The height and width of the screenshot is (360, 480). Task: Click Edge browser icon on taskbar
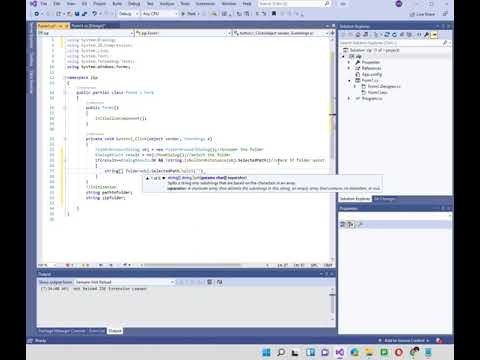[x=354, y=352]
